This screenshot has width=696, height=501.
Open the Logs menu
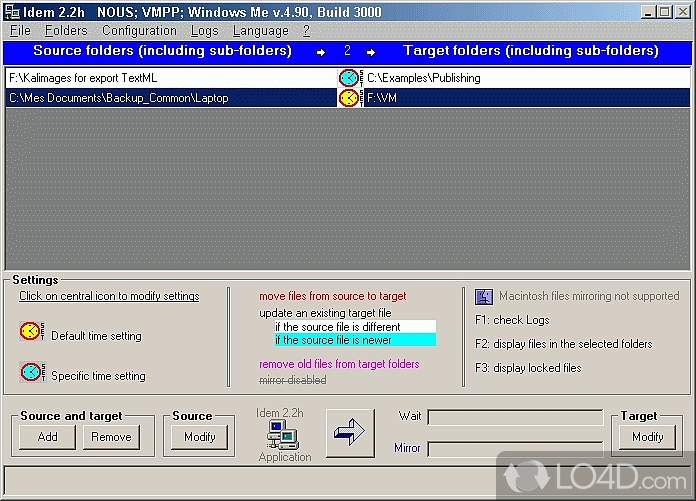coord(205,31)
